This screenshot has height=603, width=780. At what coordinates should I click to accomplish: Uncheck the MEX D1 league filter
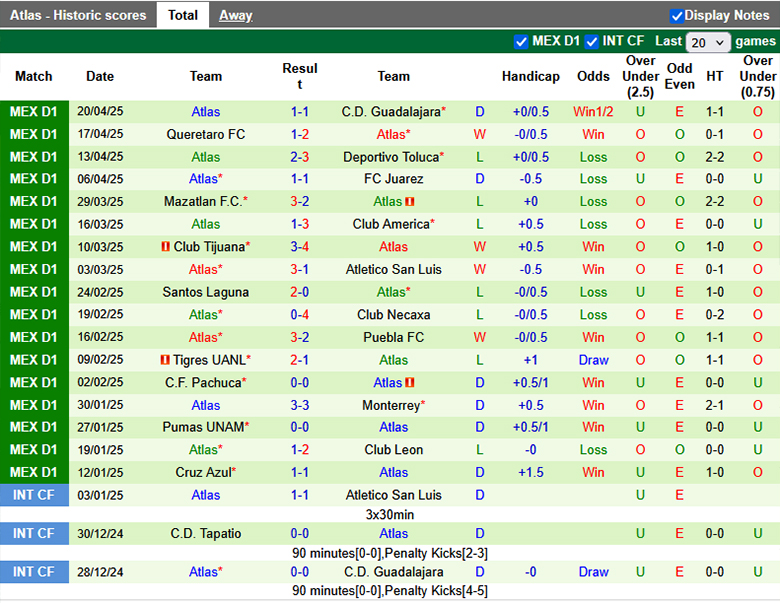(x=521, y=42)
